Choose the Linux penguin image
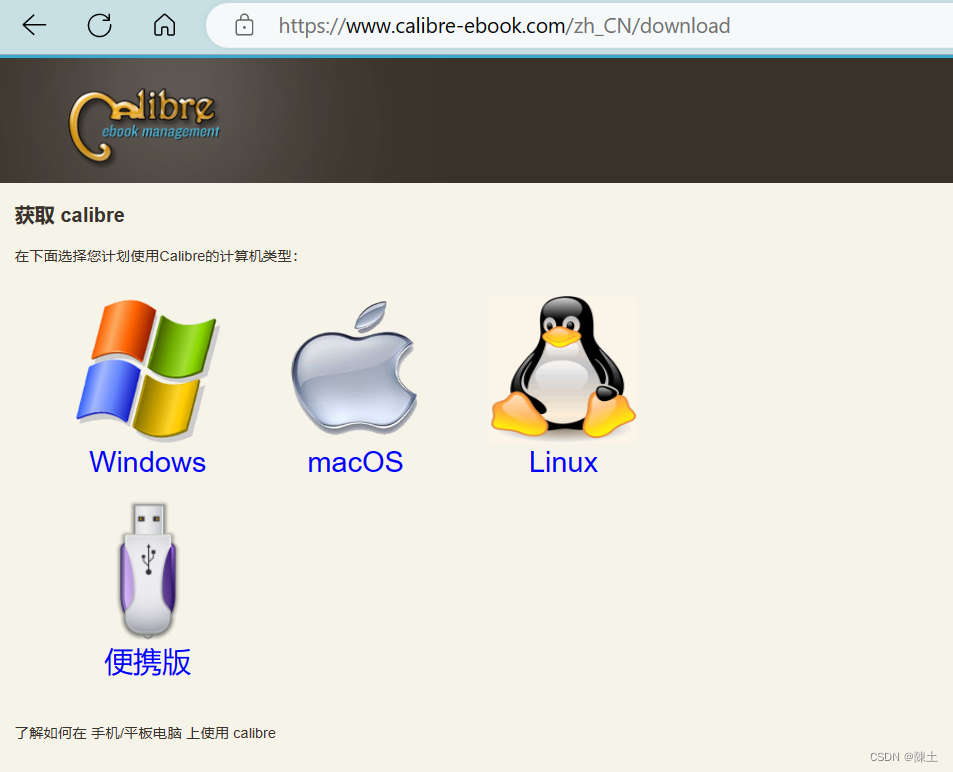953x772 pixels. coord(563,369)
